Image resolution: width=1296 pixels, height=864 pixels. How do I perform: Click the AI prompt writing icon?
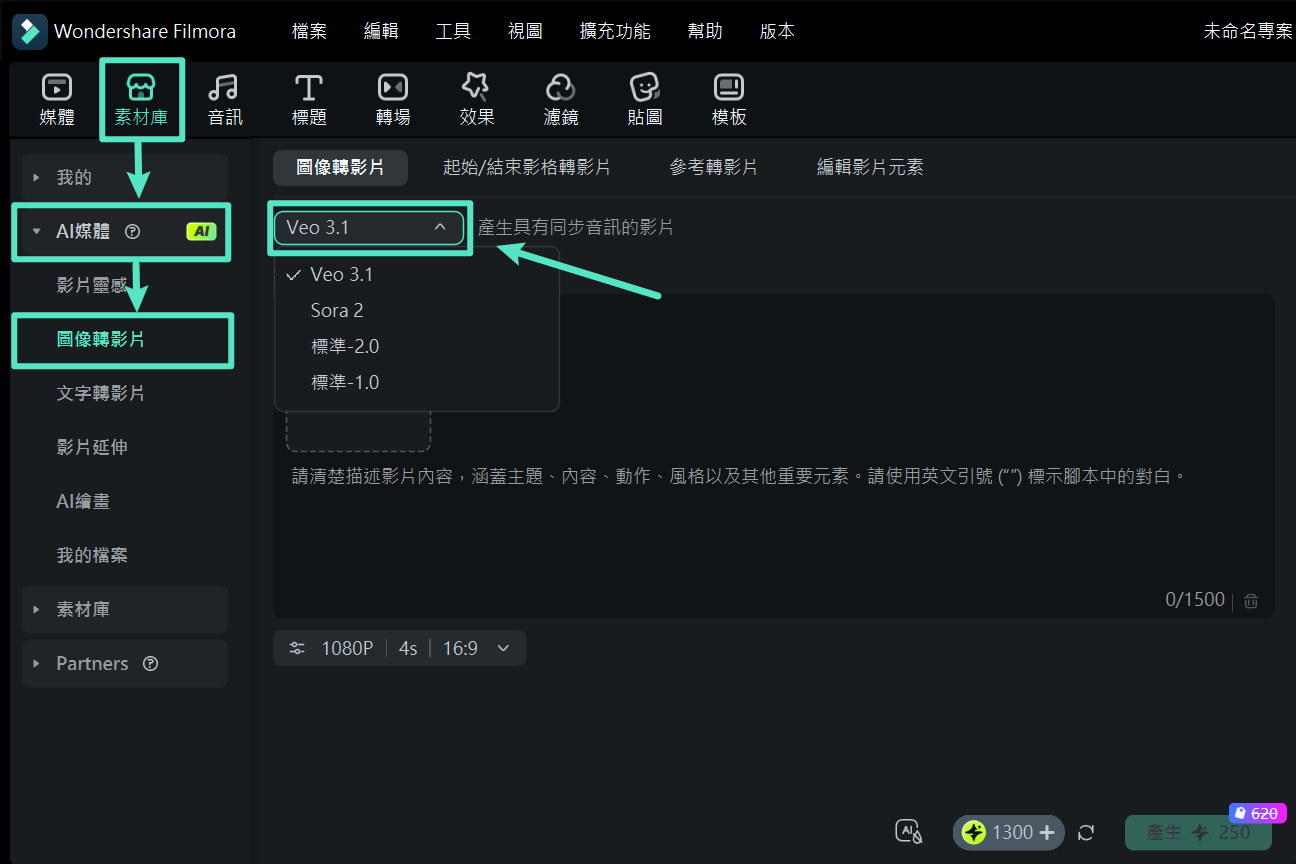[x=908, y=831]
